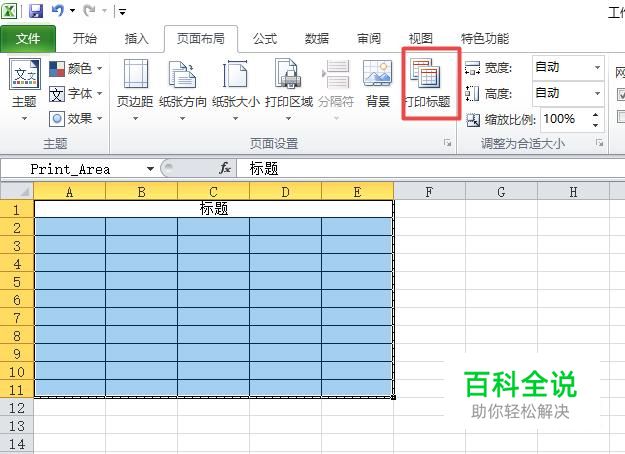The width and height of the screenshot is (625, 454).
Task: Click the Undo arrow icon
Action: pos(58,11)
